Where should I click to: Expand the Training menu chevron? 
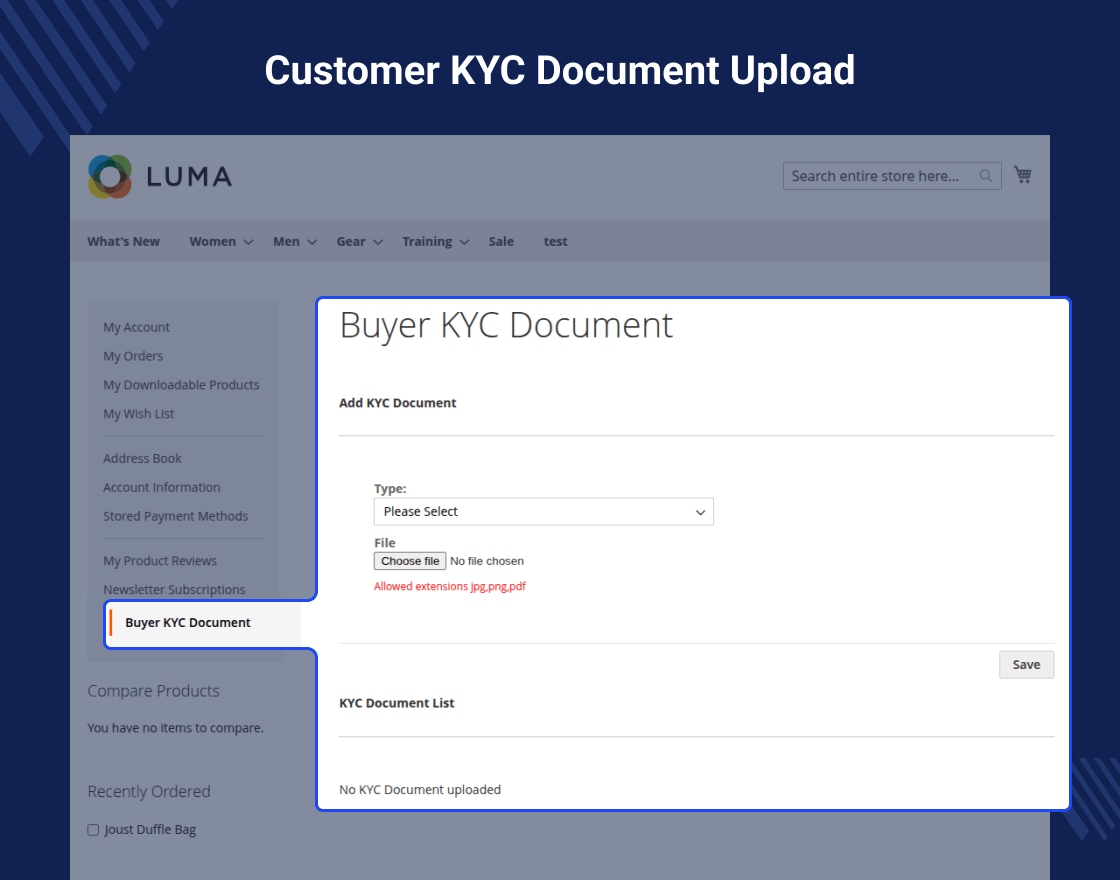pos(465,242)
